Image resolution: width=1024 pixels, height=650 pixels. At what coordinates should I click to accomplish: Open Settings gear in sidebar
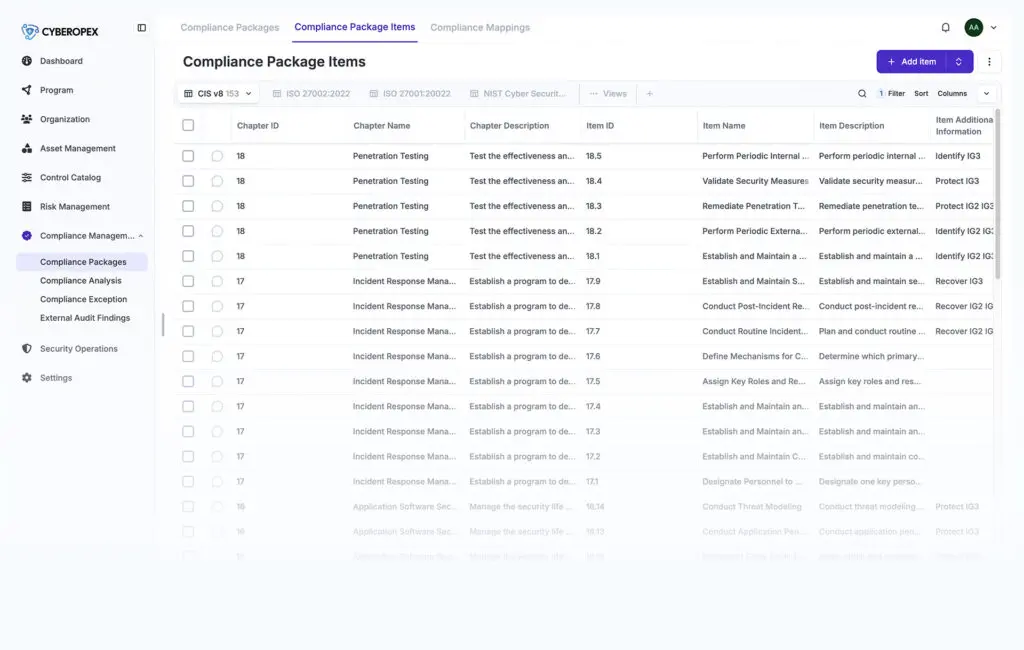[27, 378]
